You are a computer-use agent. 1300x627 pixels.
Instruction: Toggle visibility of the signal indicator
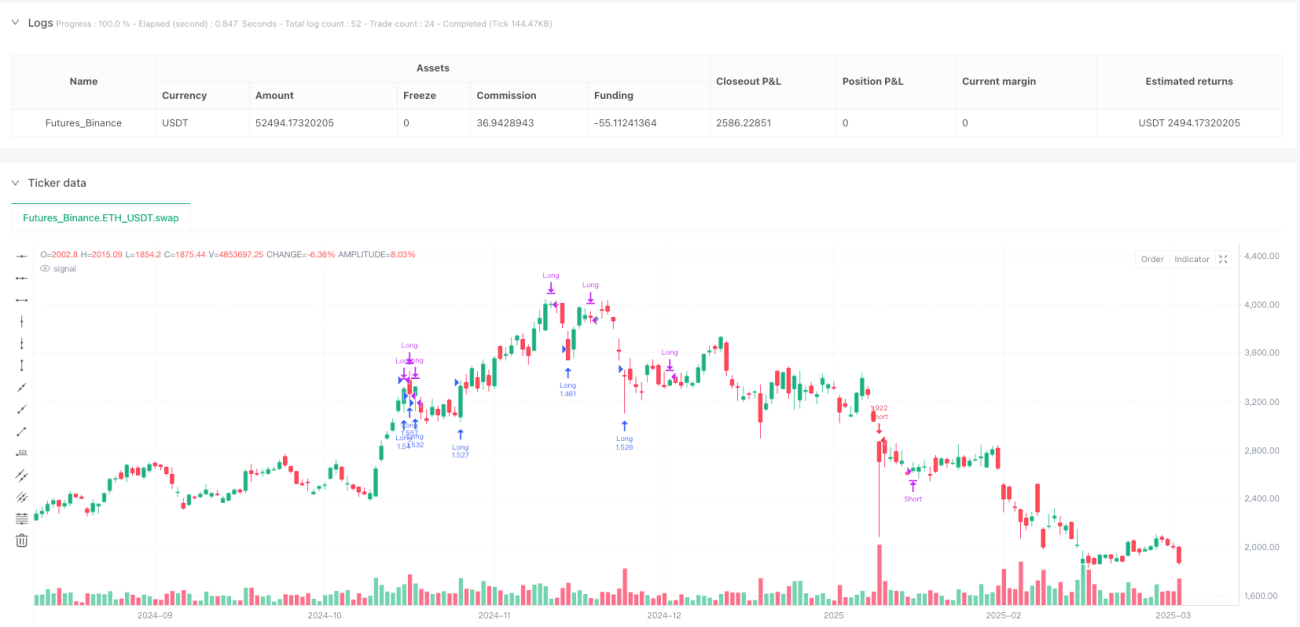(x=45, y=268)
